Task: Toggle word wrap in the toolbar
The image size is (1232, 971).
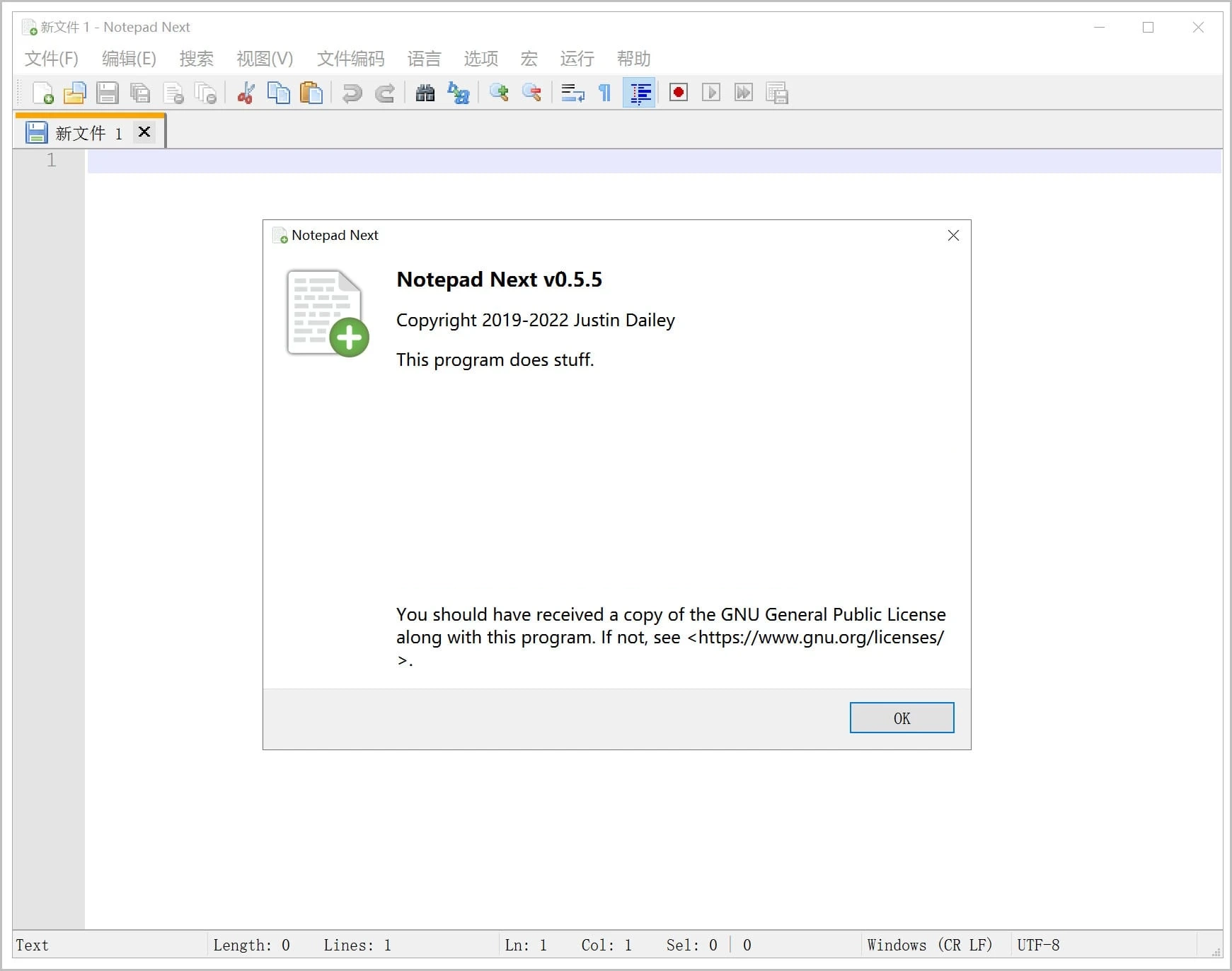Action: pyautogui.click(x=572, y=93)
